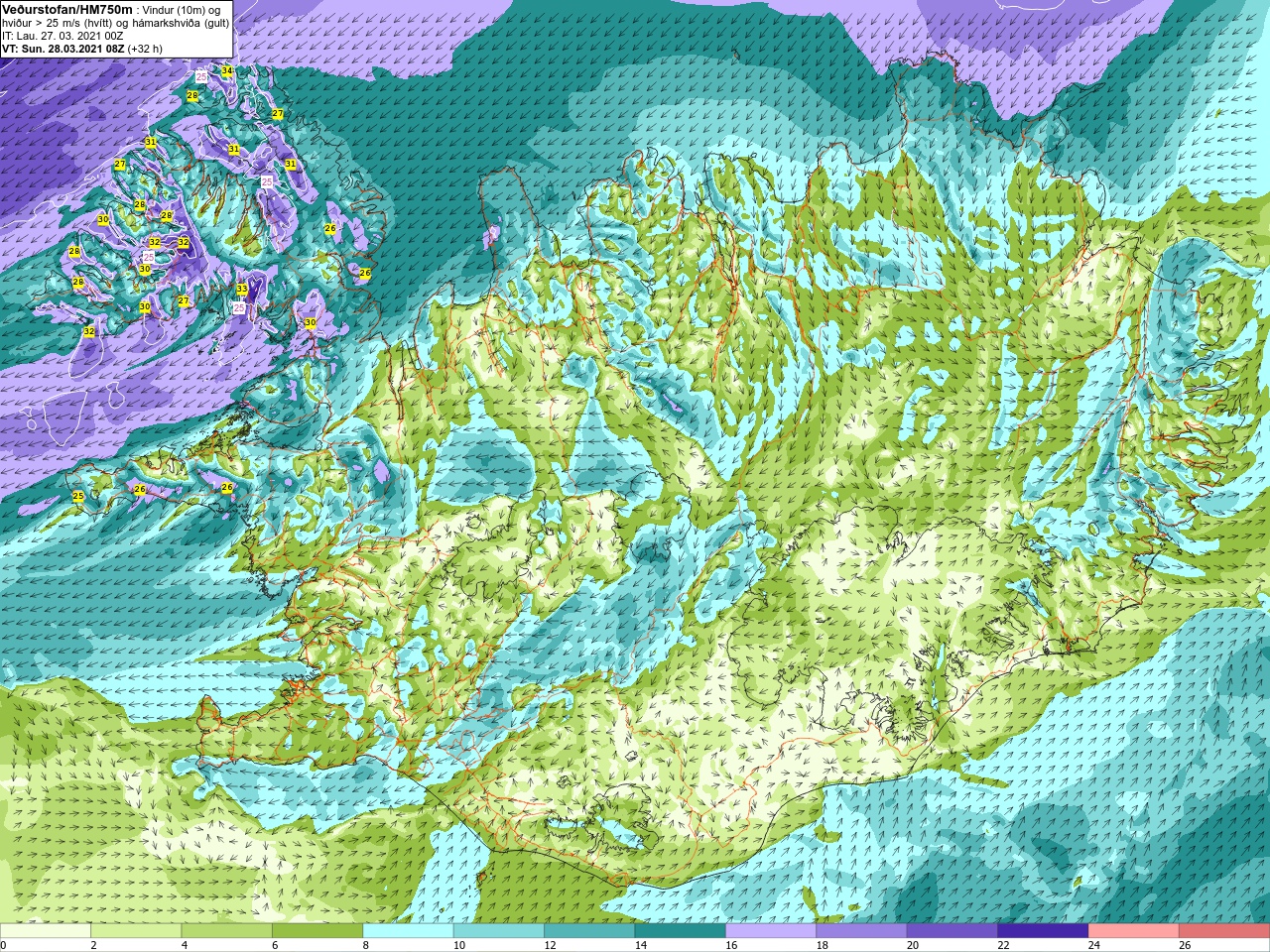Select the above 26 m/s salmon legend swatch
The image size is (1270, 952).
click(1224, 931)
